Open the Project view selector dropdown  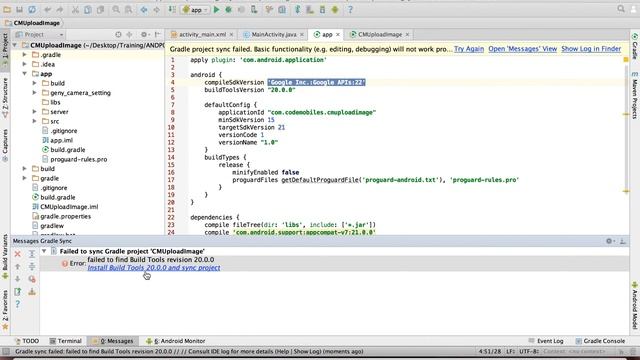point(40,35)
